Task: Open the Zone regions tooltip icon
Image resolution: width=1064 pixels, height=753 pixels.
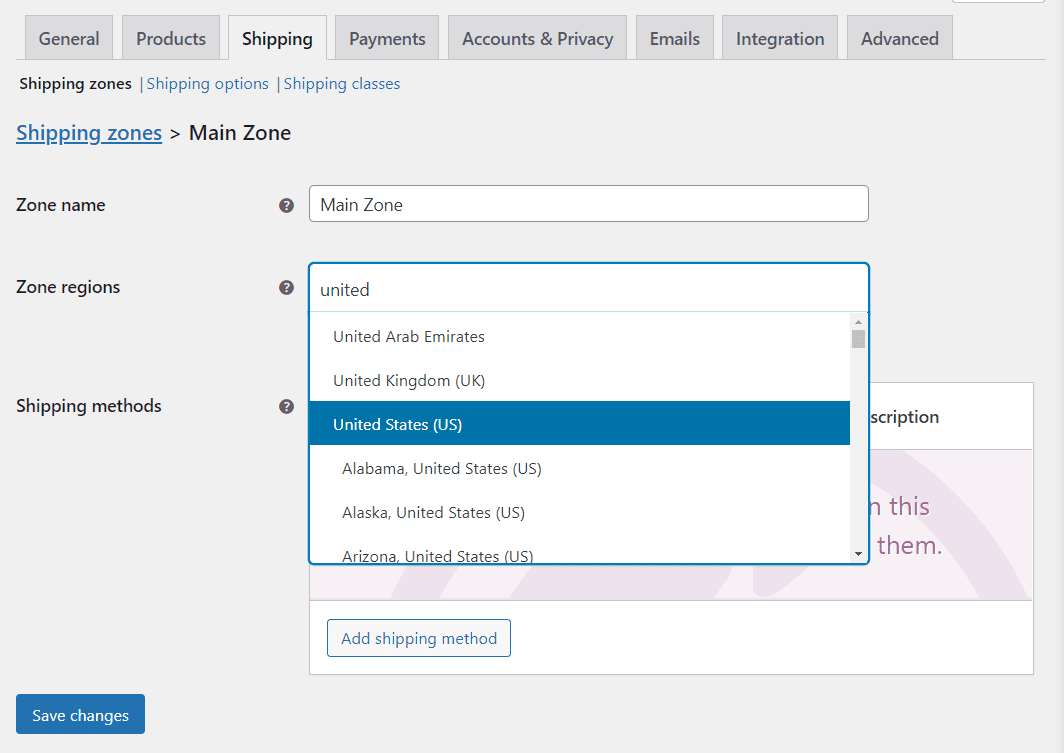Action: (x=287, y=287)
